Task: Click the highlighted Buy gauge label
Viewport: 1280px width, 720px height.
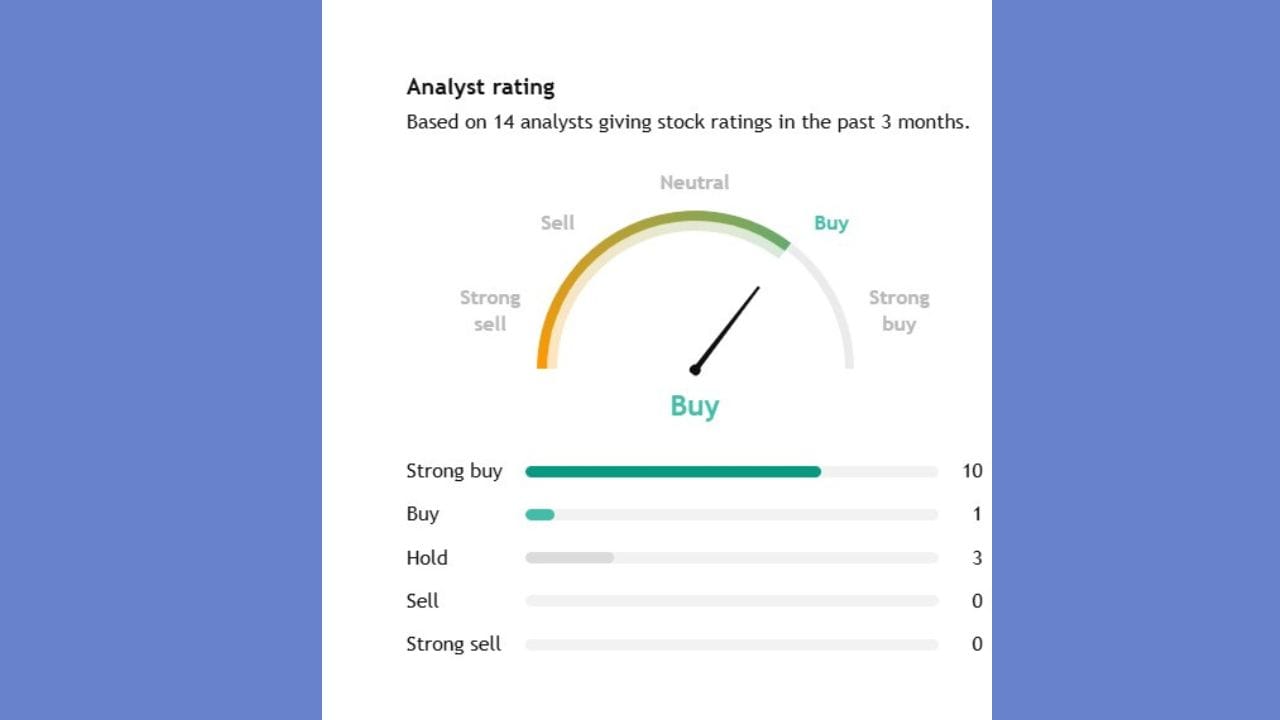Action: (831, 223)
